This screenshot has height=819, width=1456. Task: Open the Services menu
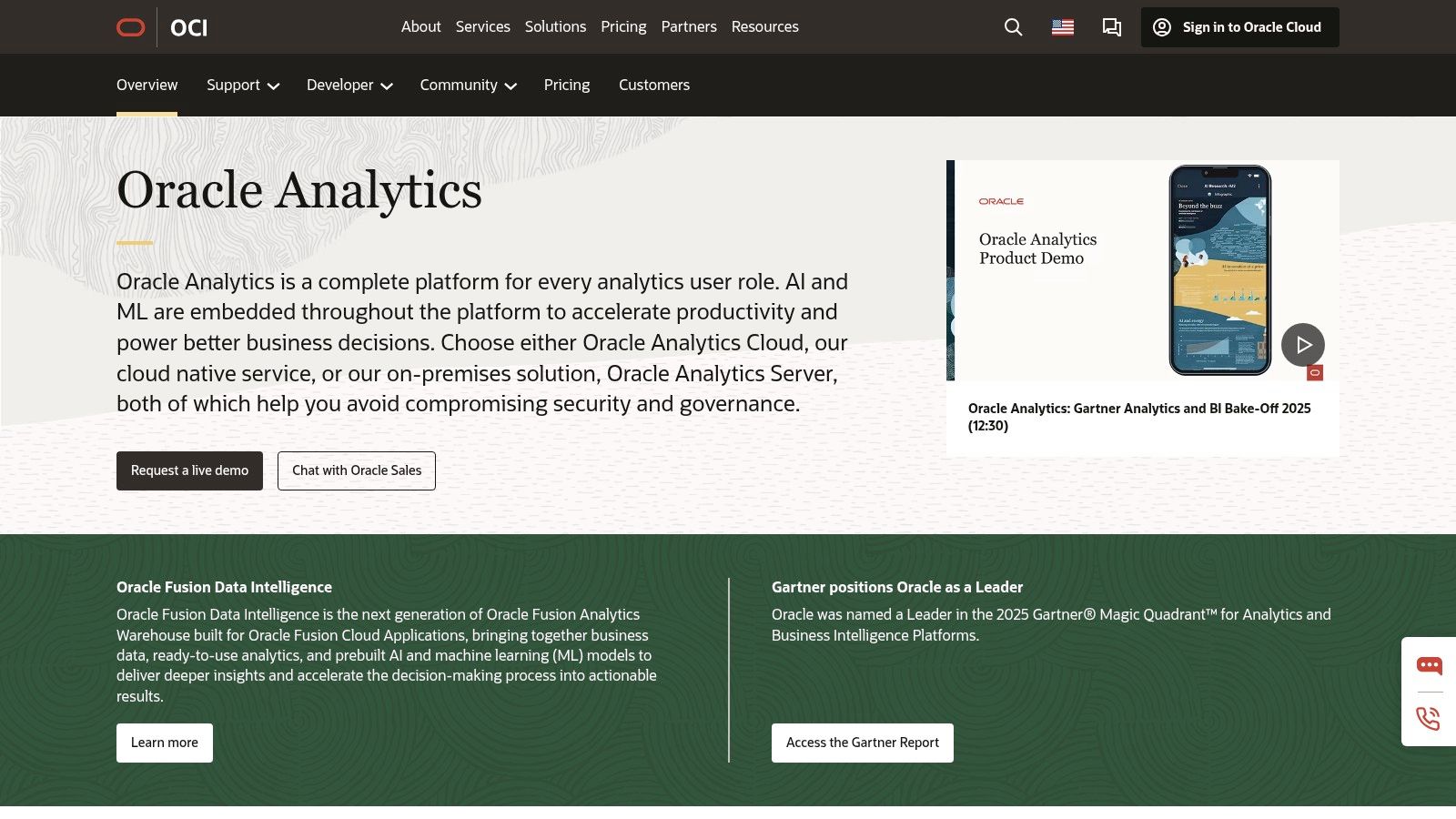[x=482, y=27]
